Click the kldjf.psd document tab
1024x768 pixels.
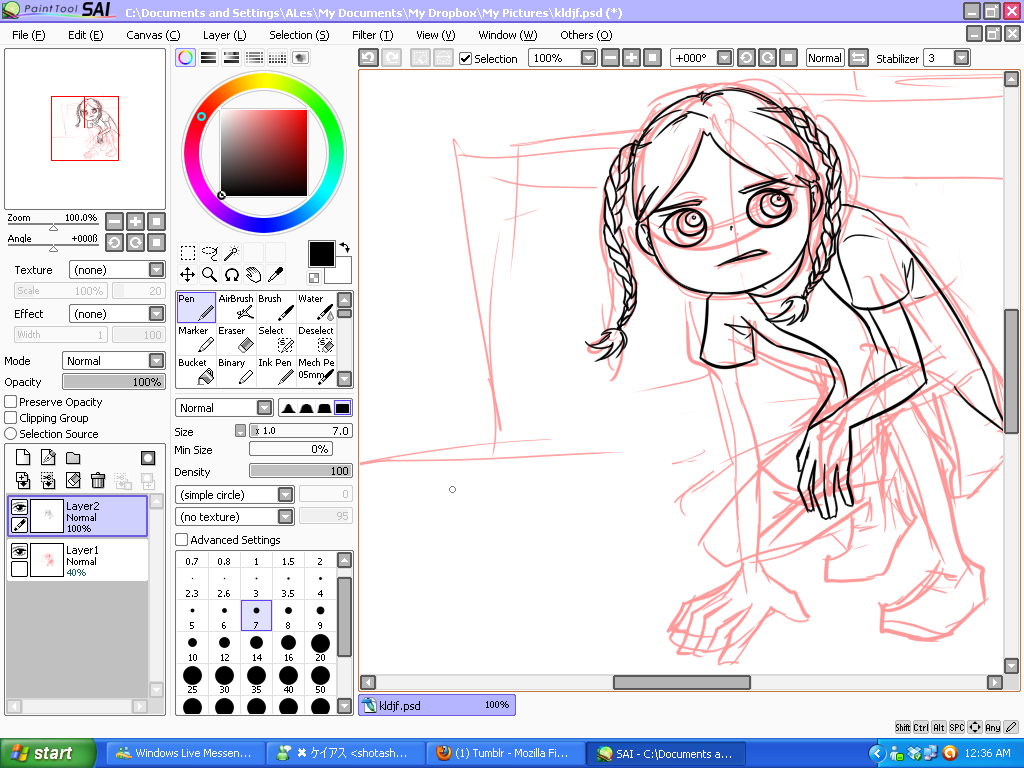tap(436, 705)
